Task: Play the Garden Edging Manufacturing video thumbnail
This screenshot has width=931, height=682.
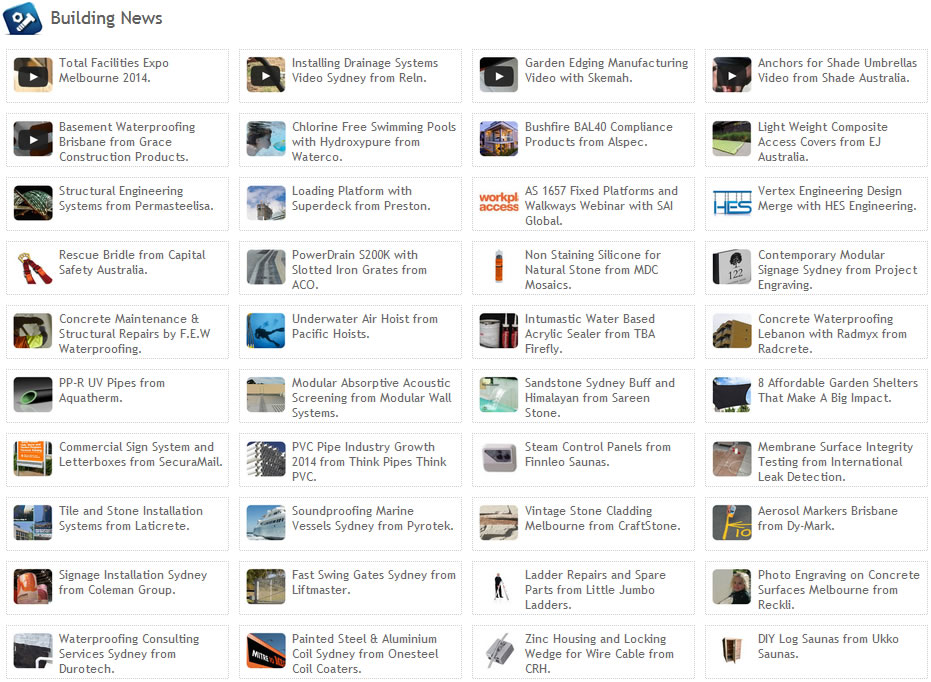Action: tap(499, 75)
